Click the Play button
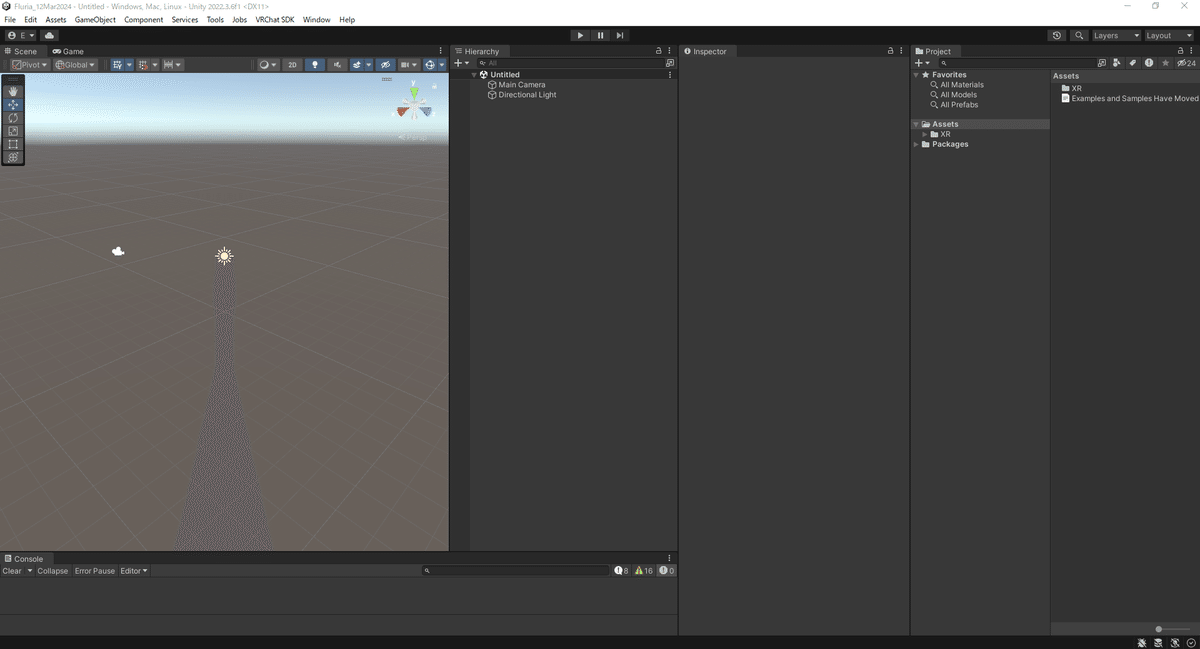Image resolution: width=1200 pixels, height=649 pixels. point(580,35)
